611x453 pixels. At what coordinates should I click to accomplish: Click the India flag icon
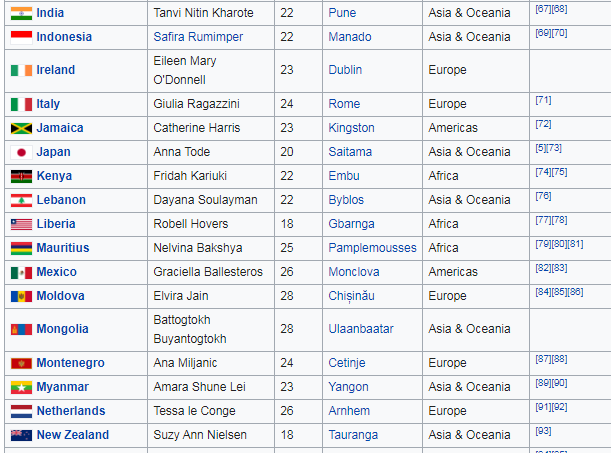coord(21,13)
